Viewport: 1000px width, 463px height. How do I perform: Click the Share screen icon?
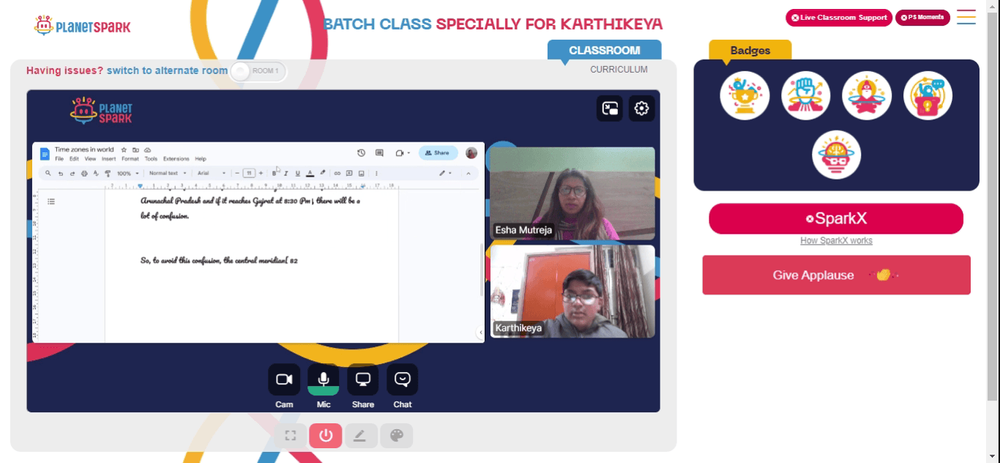pos(363,379)
